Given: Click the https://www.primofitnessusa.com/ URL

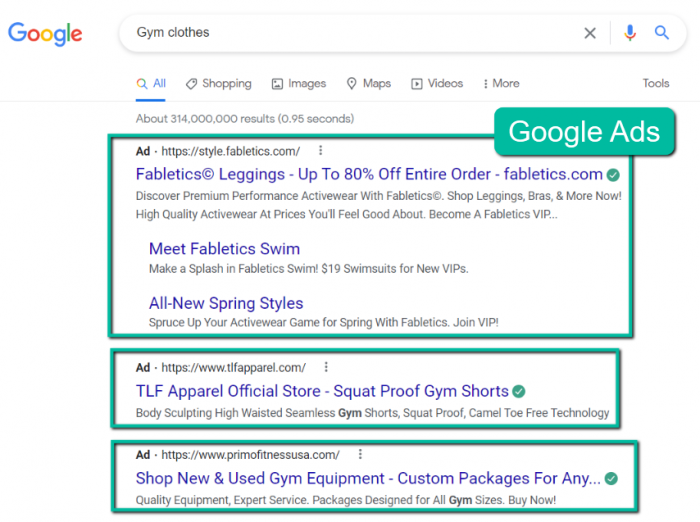Looking at the screenshot, I should (250, 455).
